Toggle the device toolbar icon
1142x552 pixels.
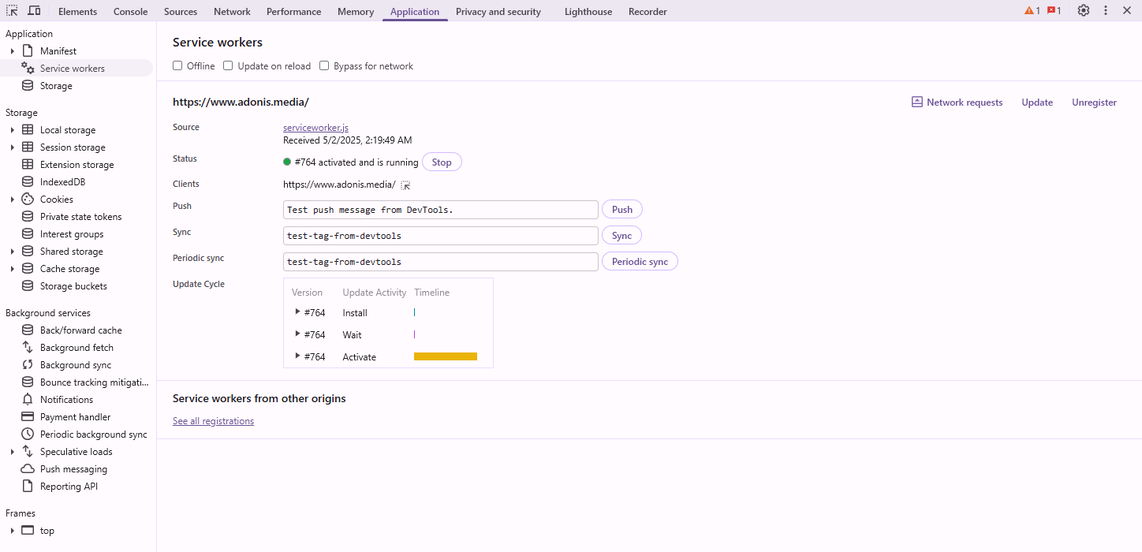[34, 11]
